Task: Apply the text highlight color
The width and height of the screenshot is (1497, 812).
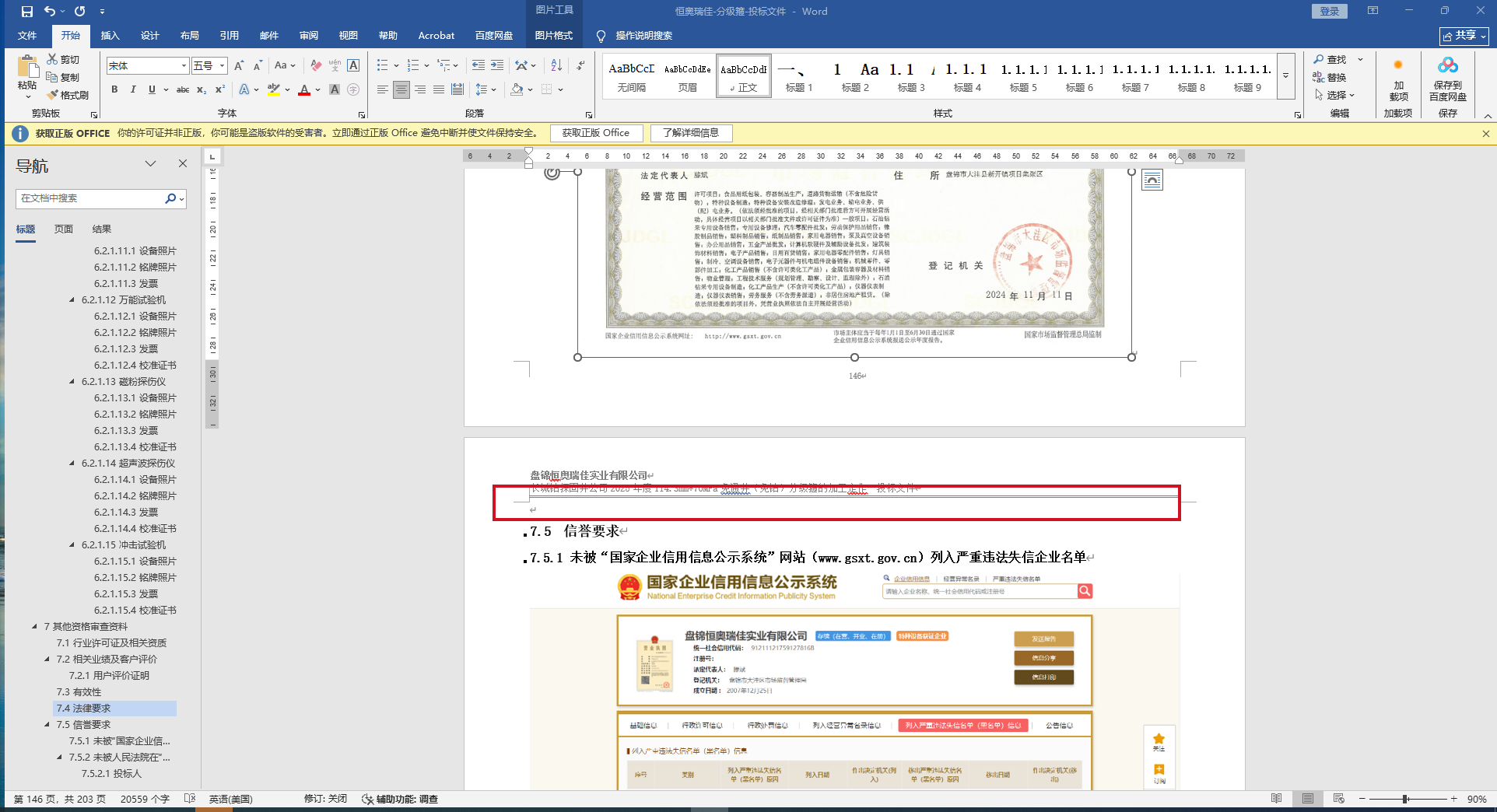Action: 273,89
